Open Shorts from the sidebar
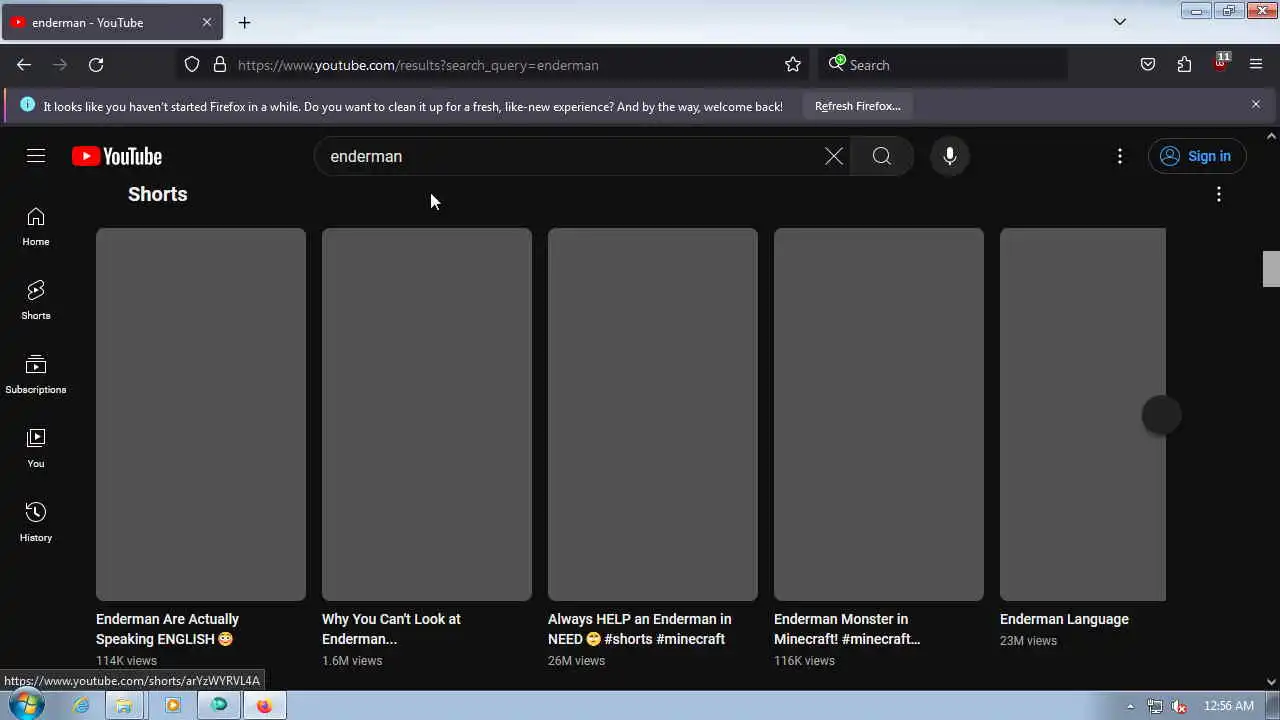The height and width of the screenshot is (720, 1280). click(36, 301)
